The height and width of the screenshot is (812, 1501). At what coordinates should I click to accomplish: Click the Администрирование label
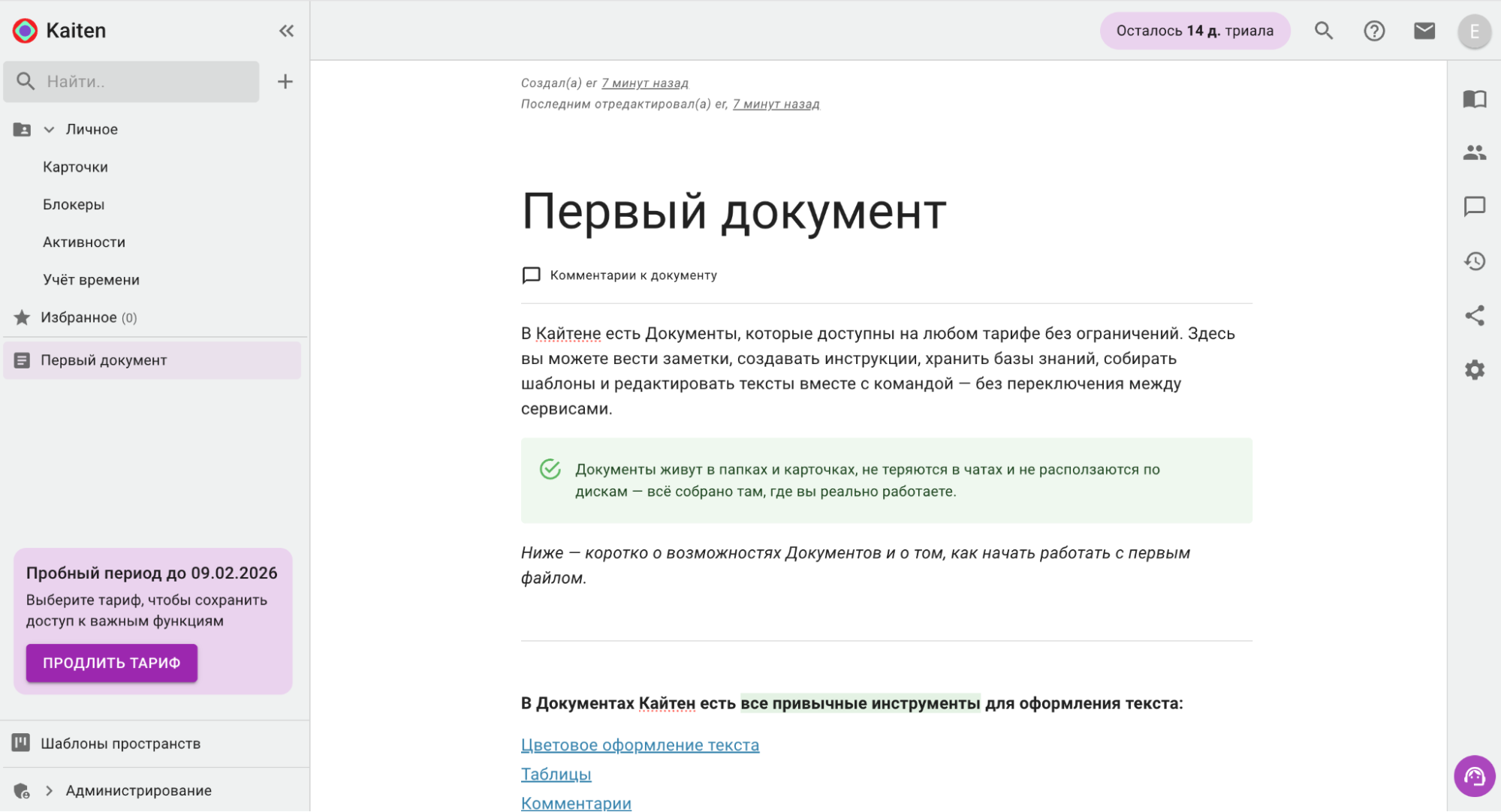139,791
